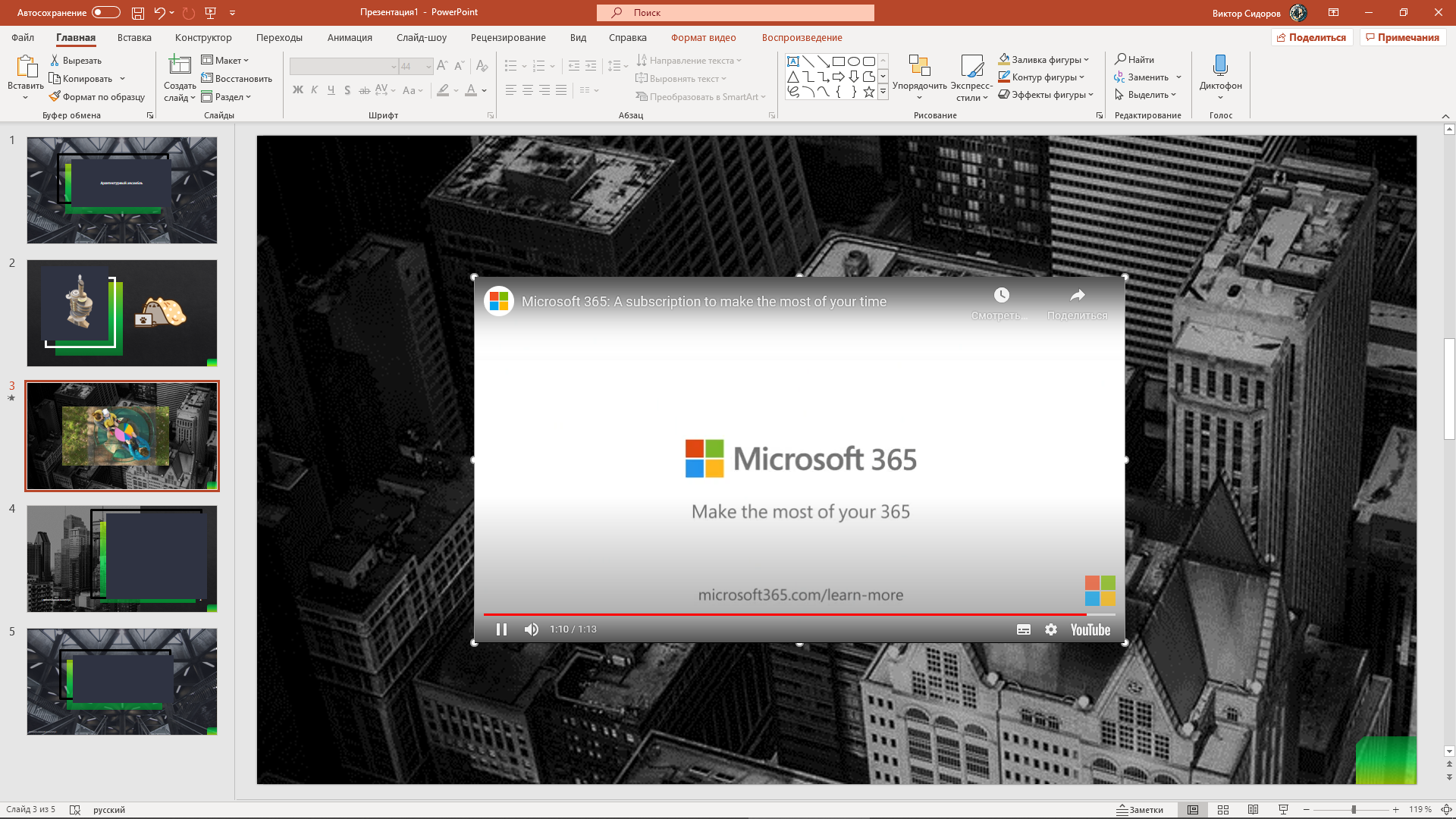Screen dimensions: 1456x819
Task: Click the red video progress bar
Action: 785,614
